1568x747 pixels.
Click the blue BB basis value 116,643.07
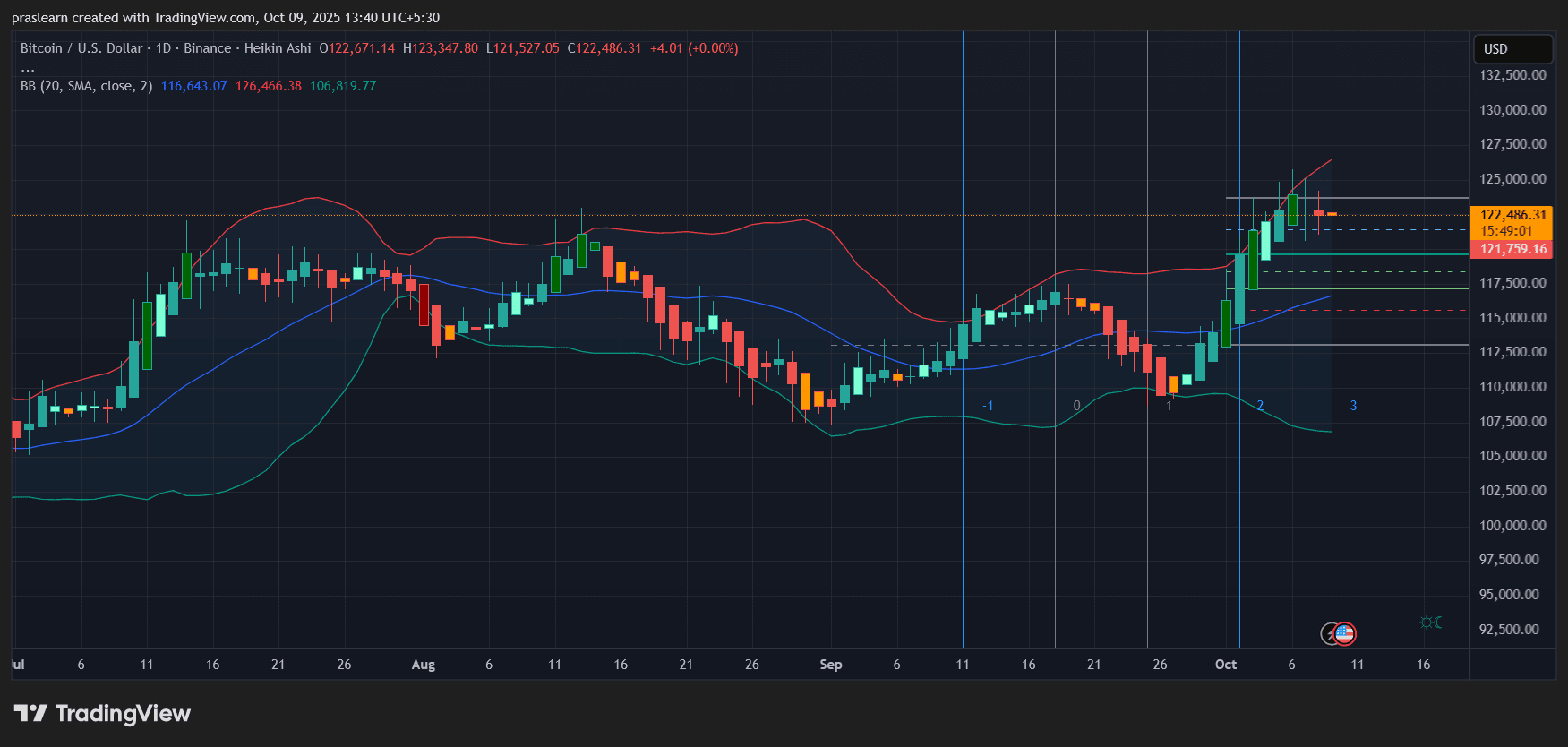point(193,86)
